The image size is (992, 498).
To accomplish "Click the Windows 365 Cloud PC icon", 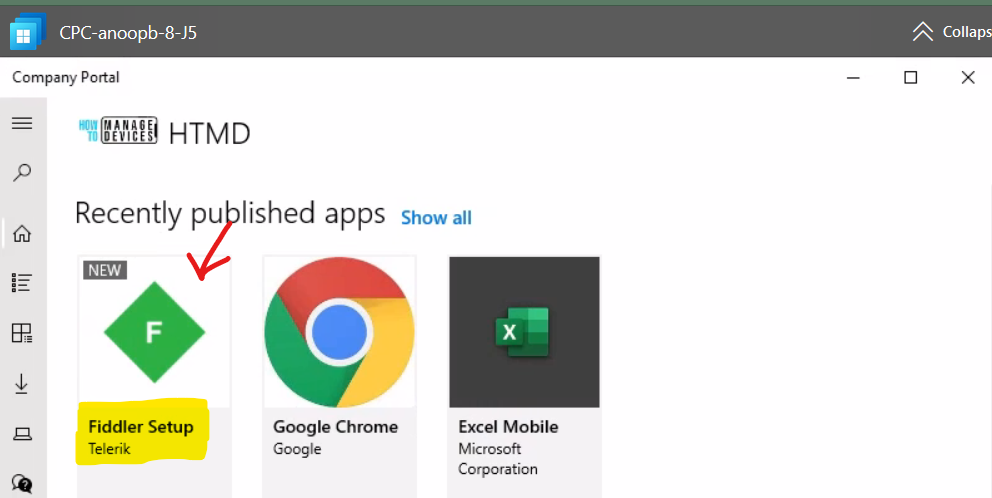I will [28, 31].
